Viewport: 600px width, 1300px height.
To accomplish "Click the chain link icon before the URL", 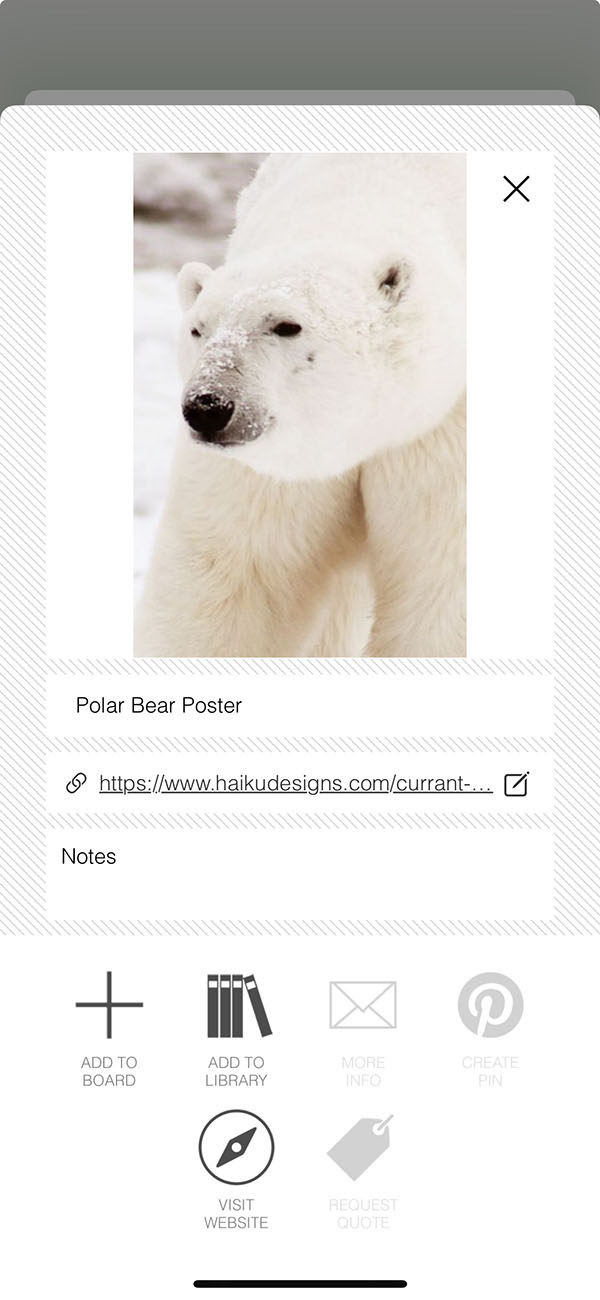I will point(76,783).
